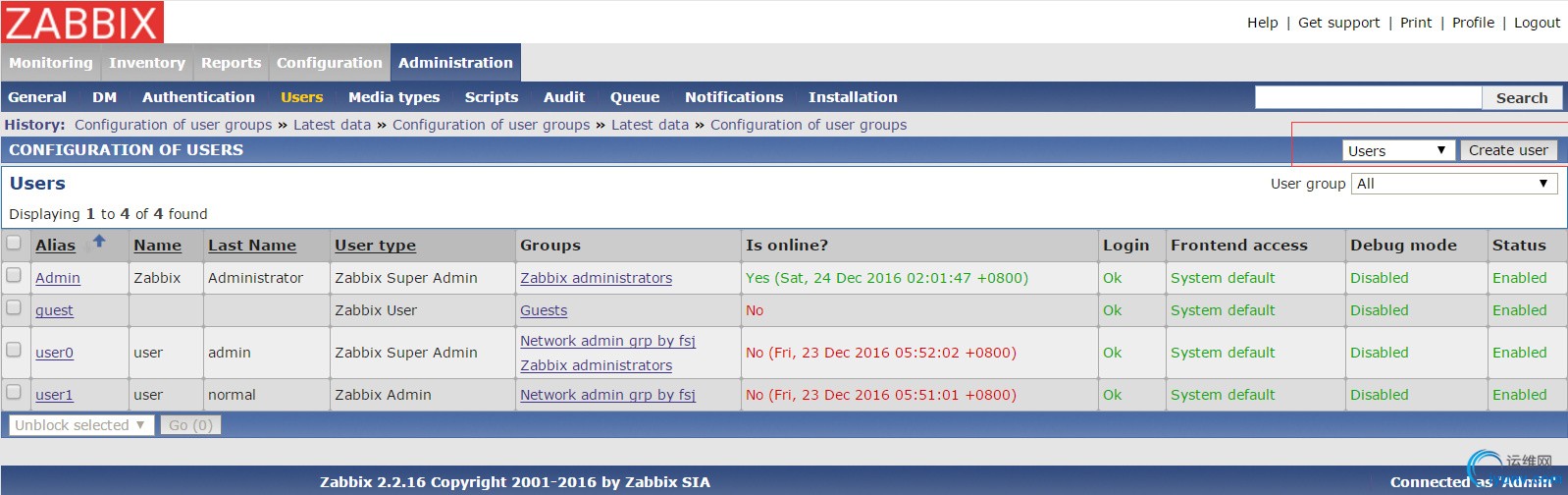
Task: Focus the search input field
Action: (x=1368, y=97)
